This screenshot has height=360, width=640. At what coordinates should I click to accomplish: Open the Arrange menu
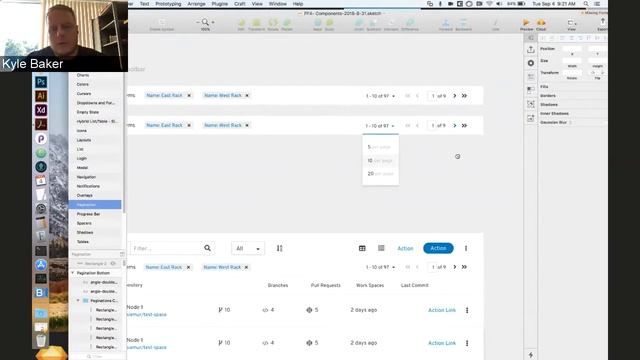196,4
